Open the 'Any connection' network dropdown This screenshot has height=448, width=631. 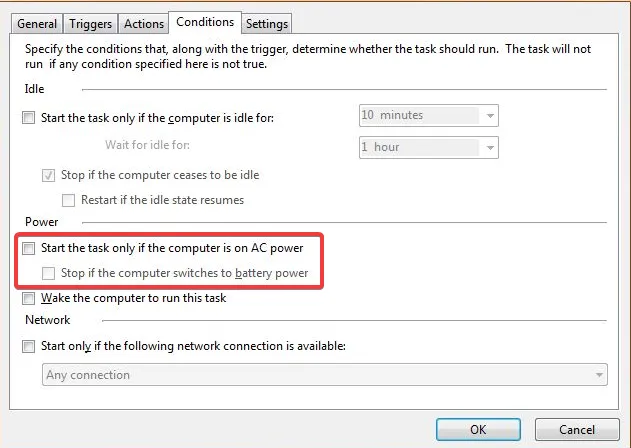pos(598,375)
